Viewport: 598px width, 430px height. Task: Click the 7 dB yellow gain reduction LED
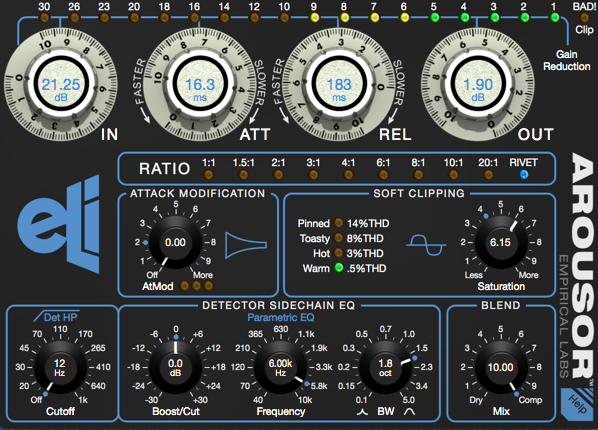click(374, 18)
